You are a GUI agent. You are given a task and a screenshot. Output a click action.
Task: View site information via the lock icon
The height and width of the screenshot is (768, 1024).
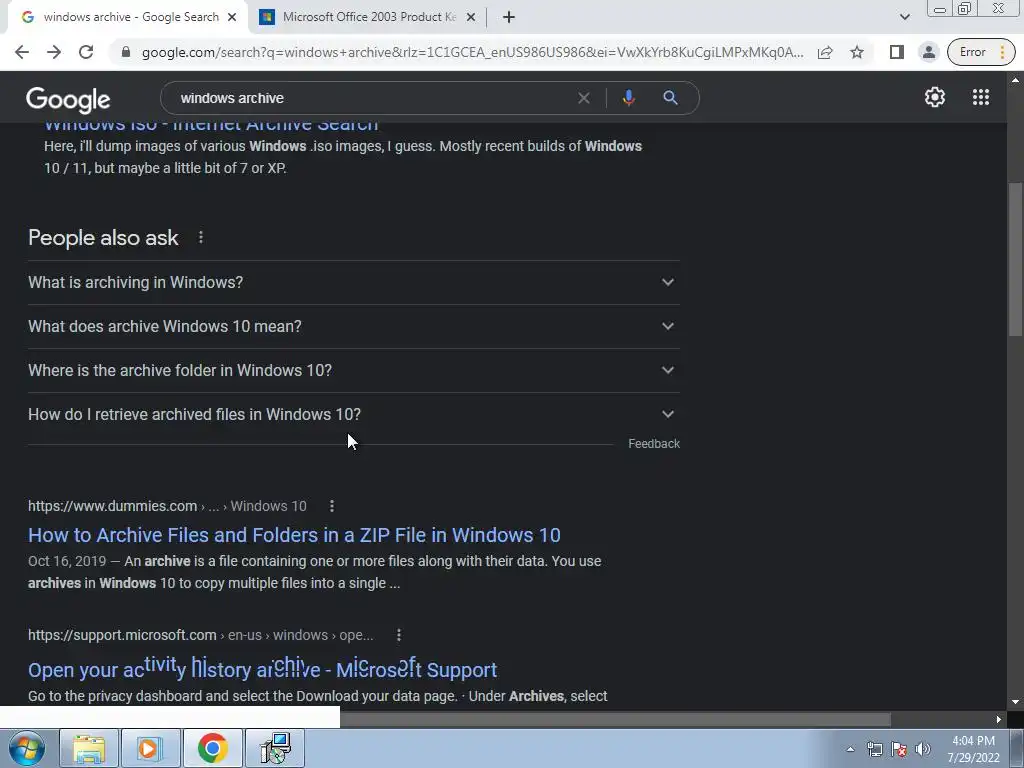point(126,52)
